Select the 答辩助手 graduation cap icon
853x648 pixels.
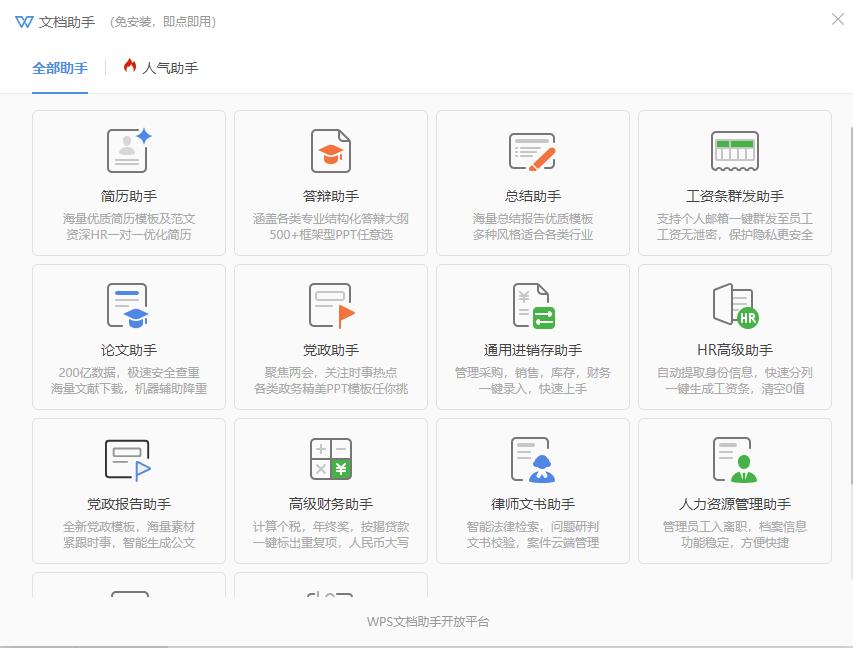330,151
